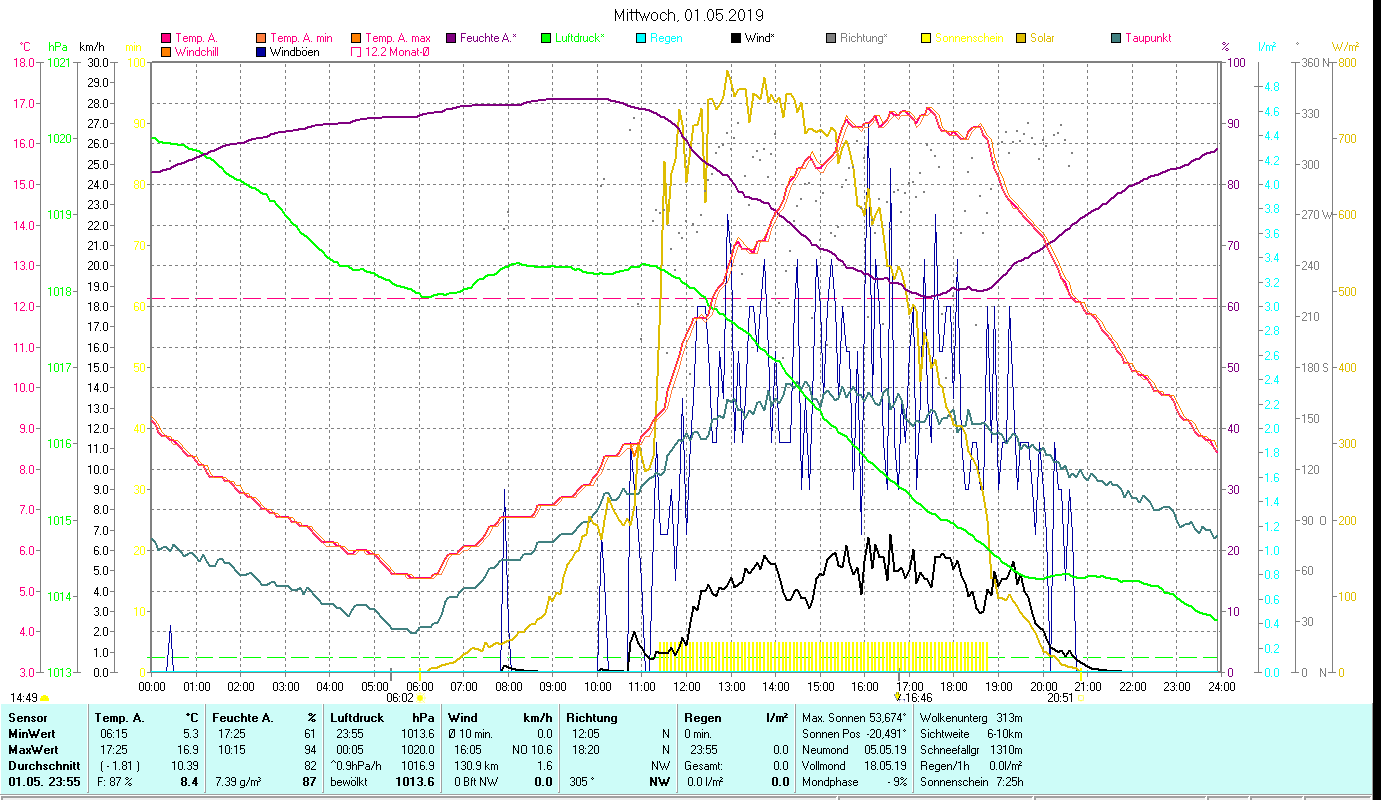Image resolution: width=1381 pixels, height=800 pixels.
Task: Click the orange Windchill legend swatch
Action: pyautogui.click(x=165, y=52)
